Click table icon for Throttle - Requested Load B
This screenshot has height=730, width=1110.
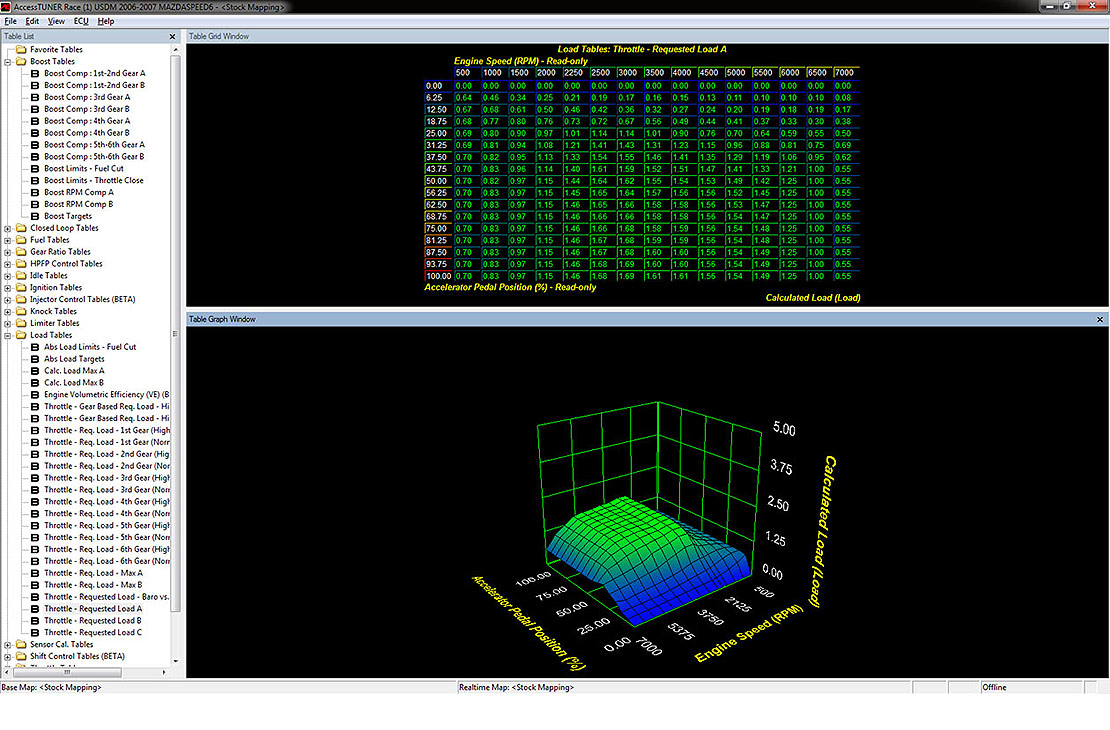click(x=35, y=620)
